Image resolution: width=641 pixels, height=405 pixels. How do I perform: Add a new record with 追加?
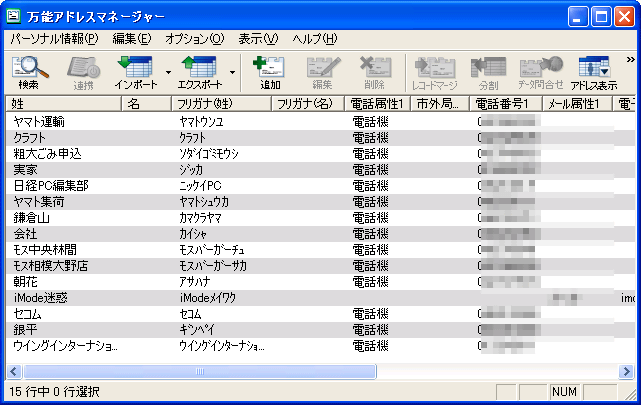[270, 73]
